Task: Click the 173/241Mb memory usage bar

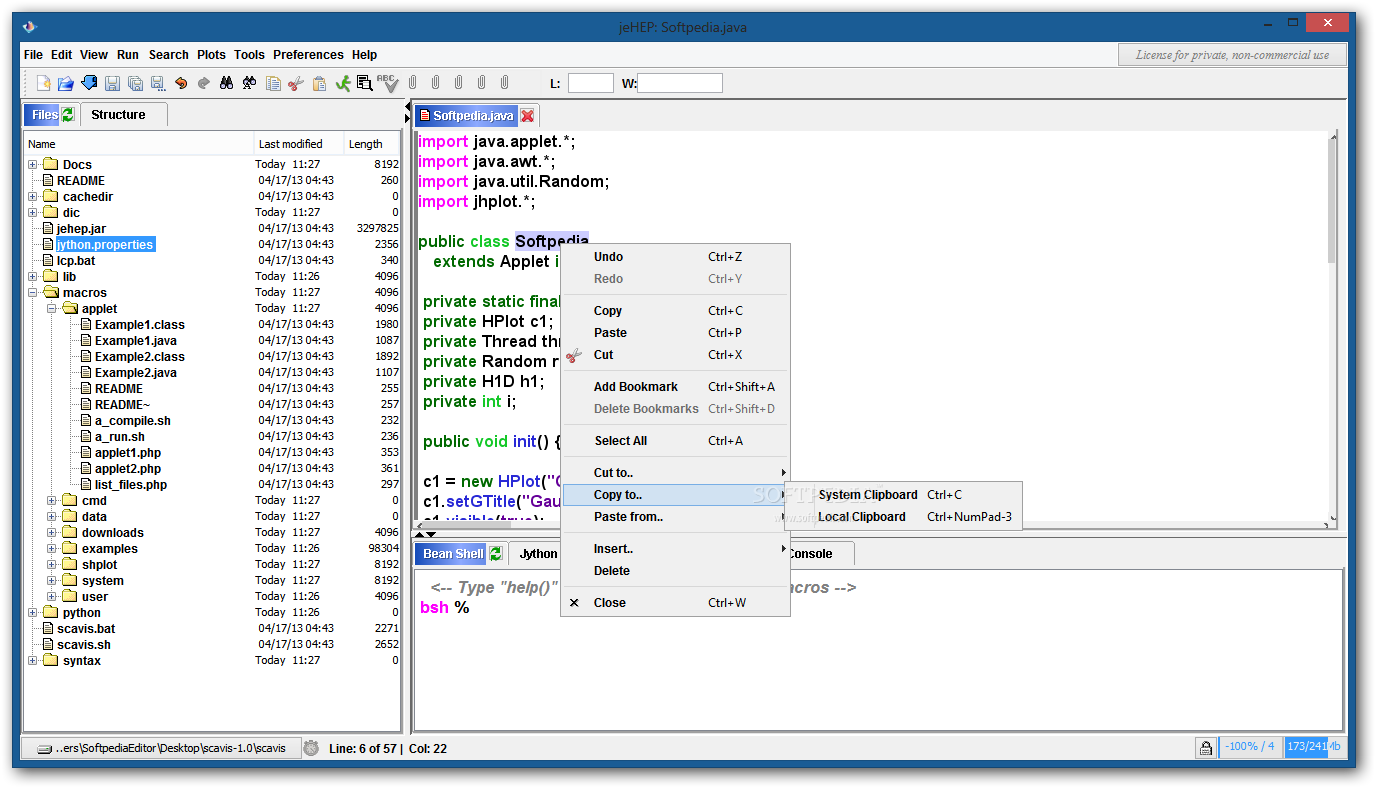Action: 1314,747
